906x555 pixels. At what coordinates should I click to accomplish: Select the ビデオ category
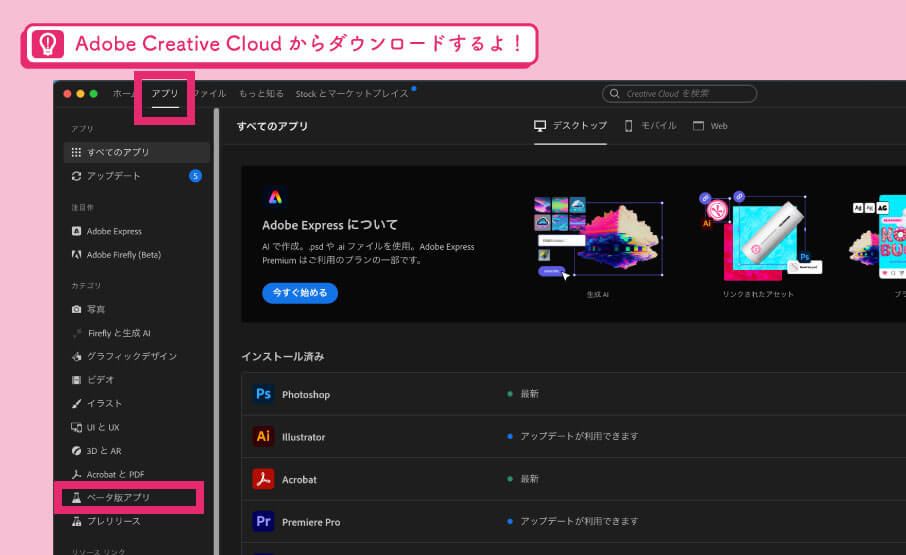(101, 380)
